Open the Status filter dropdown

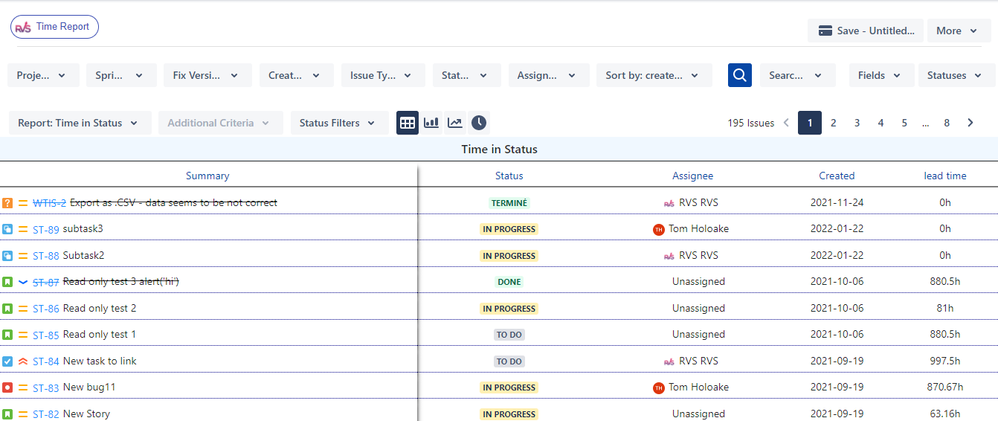[467, 75]
